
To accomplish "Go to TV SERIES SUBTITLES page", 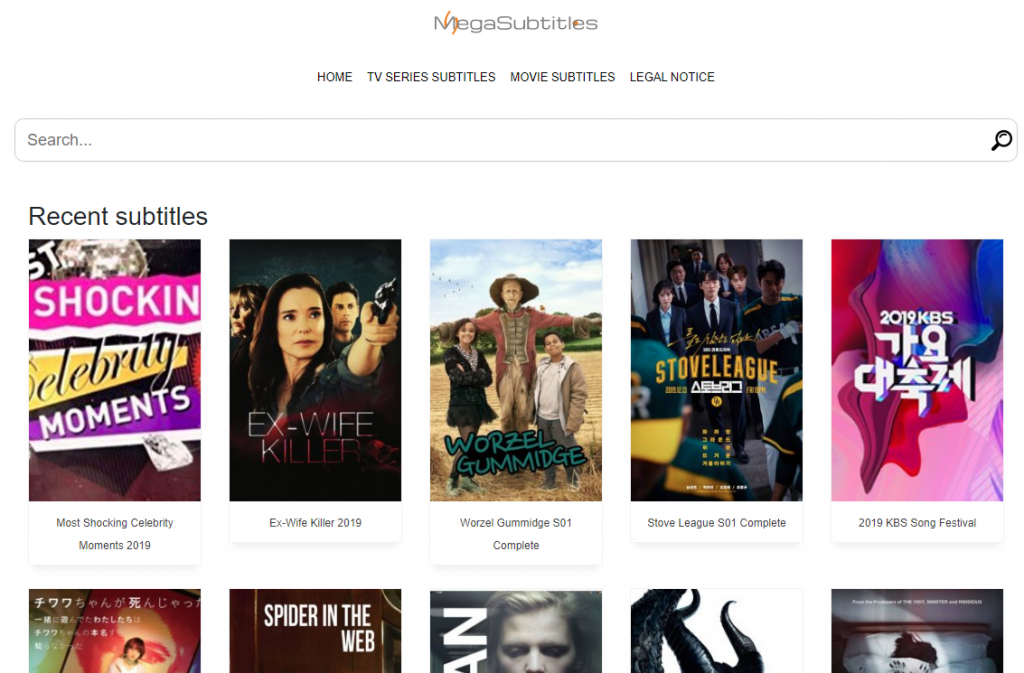I will [431, 77].
